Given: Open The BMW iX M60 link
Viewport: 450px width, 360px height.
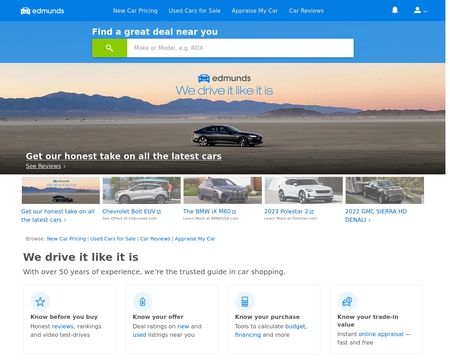Looking at the screenshot, I should pyautogui.click(x=210, y=211).
